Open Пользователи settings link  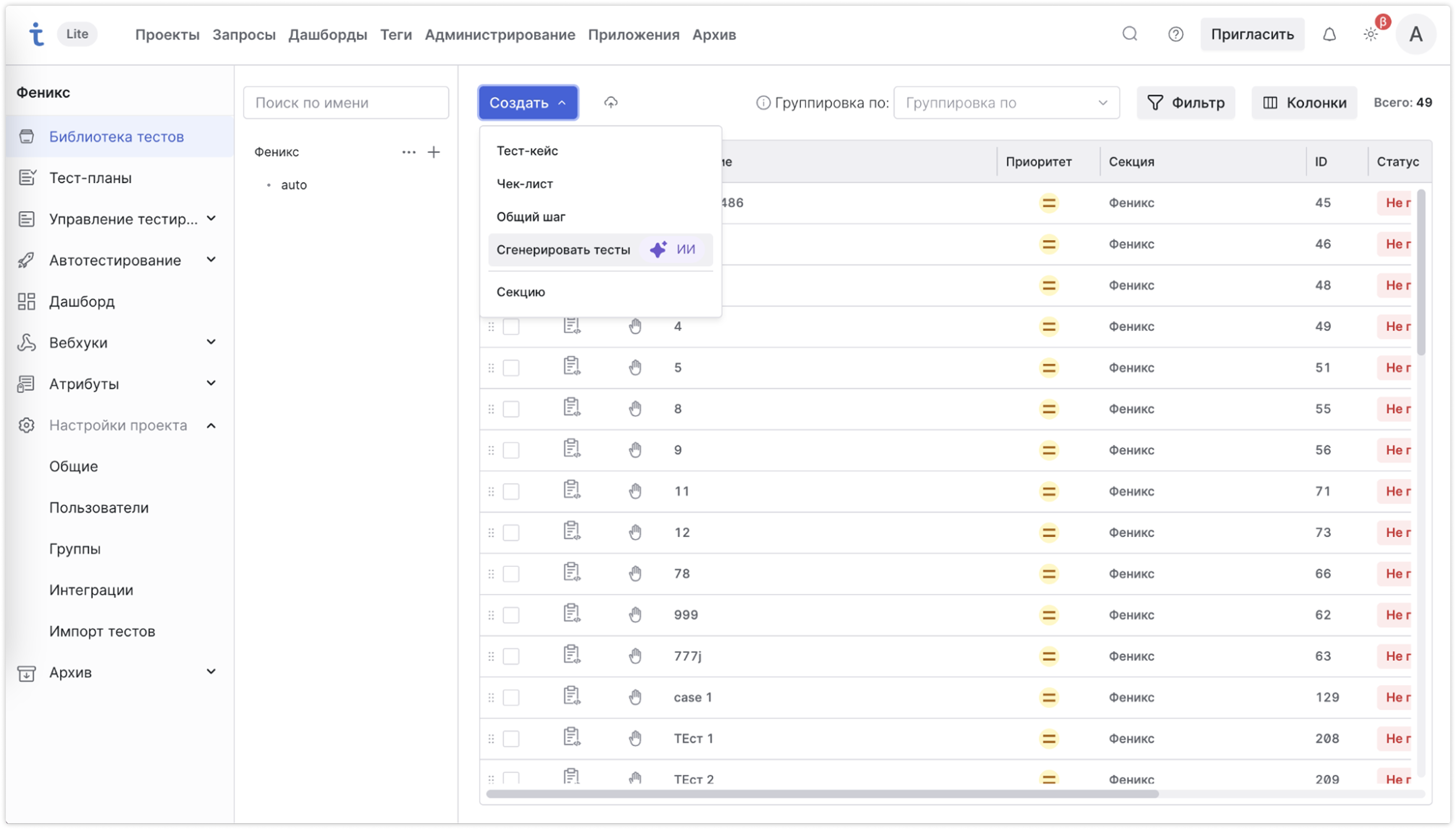(99, 508)
